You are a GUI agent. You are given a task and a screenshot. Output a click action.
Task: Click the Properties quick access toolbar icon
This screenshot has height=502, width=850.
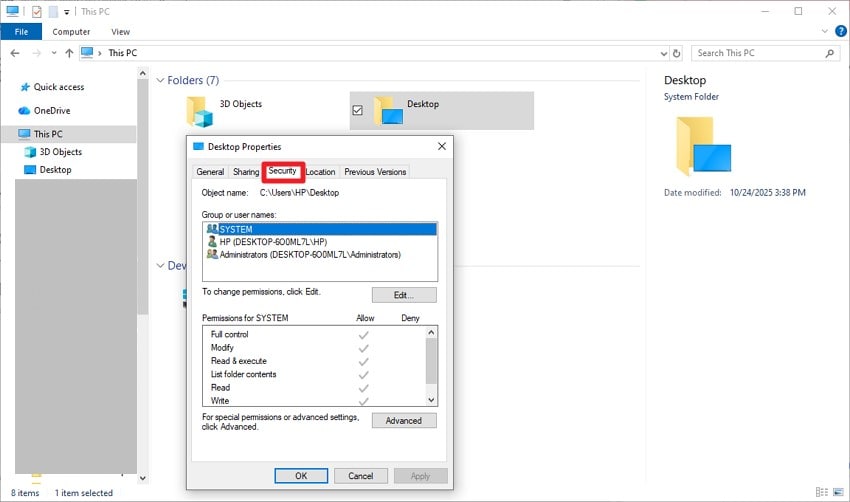click(x=36, y=11)
